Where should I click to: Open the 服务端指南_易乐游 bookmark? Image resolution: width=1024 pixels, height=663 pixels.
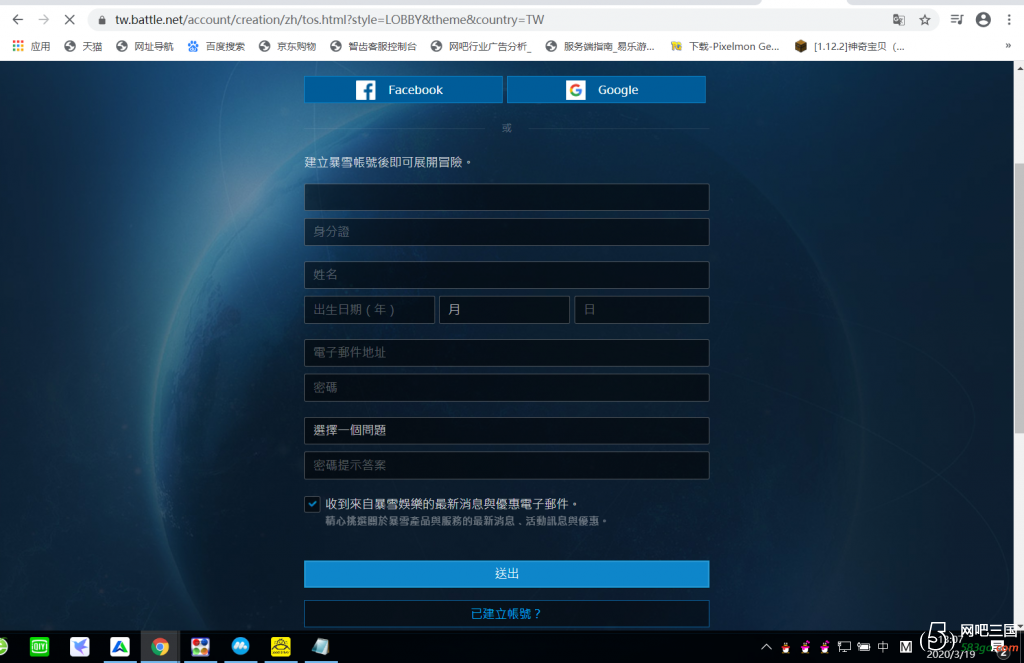pos(600,46)
